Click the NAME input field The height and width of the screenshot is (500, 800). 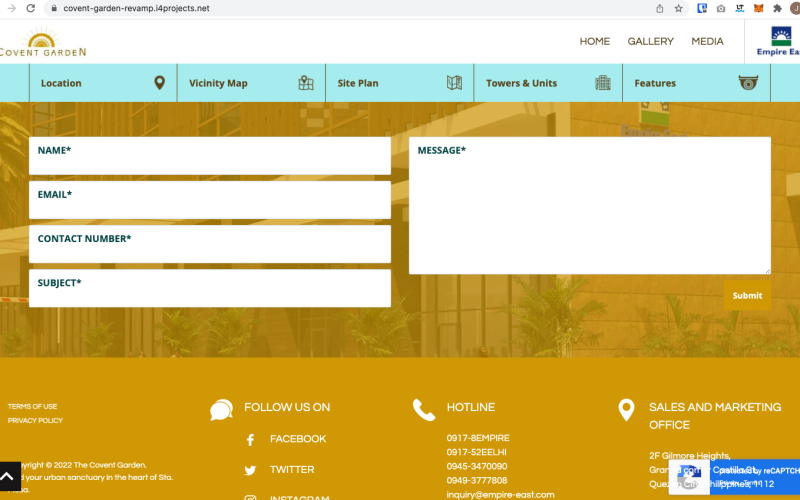(x=210, y=156)
